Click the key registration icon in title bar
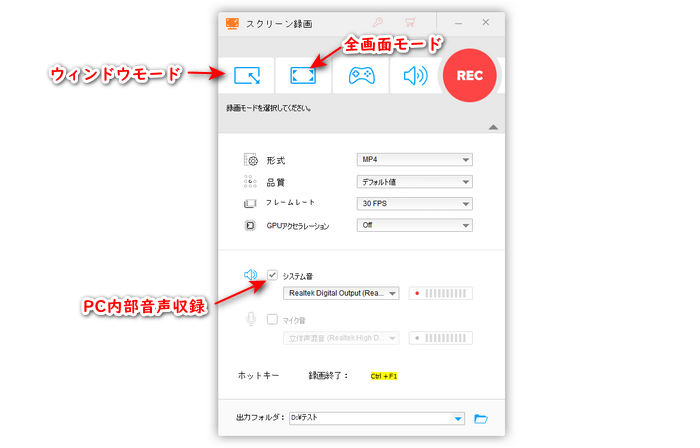This screenshot has width=700, height=448. [x=378, y=22]
